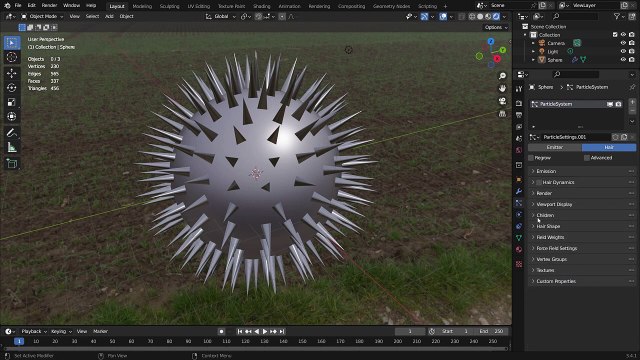This screenshot has height=360, width=640.
Task: Select the Scale tool
Action: coord(12,102)
